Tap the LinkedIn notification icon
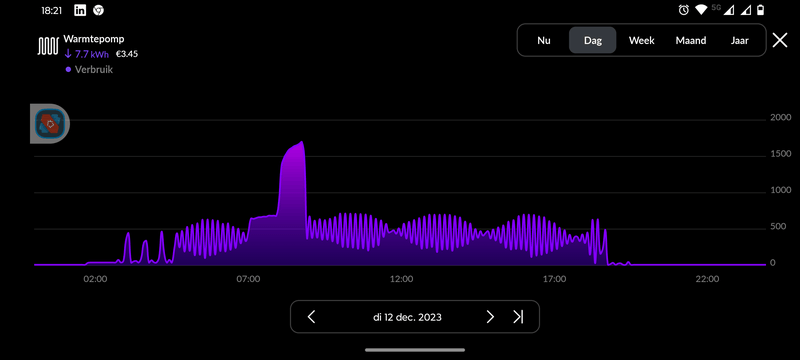This screenshot has height=360, width=800. coord(80,10)
